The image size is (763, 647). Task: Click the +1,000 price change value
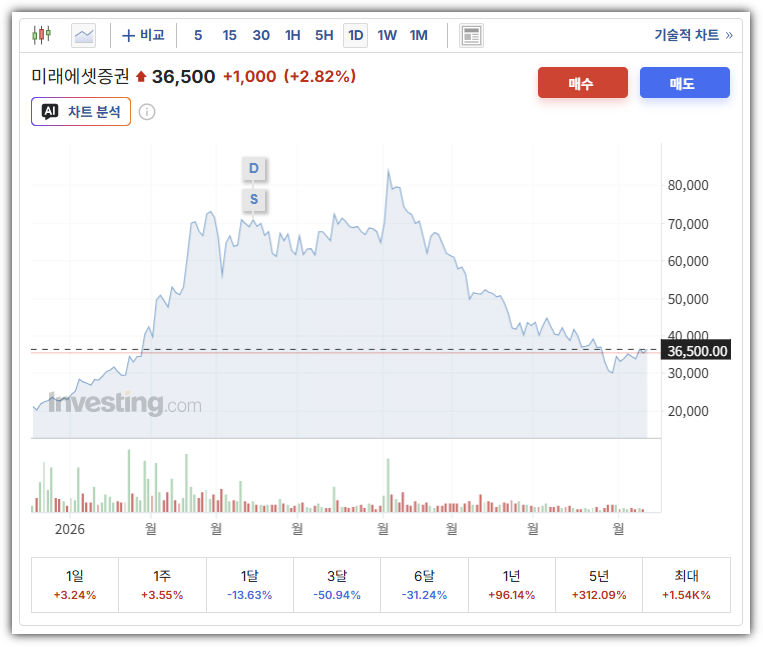pos(250,76)
